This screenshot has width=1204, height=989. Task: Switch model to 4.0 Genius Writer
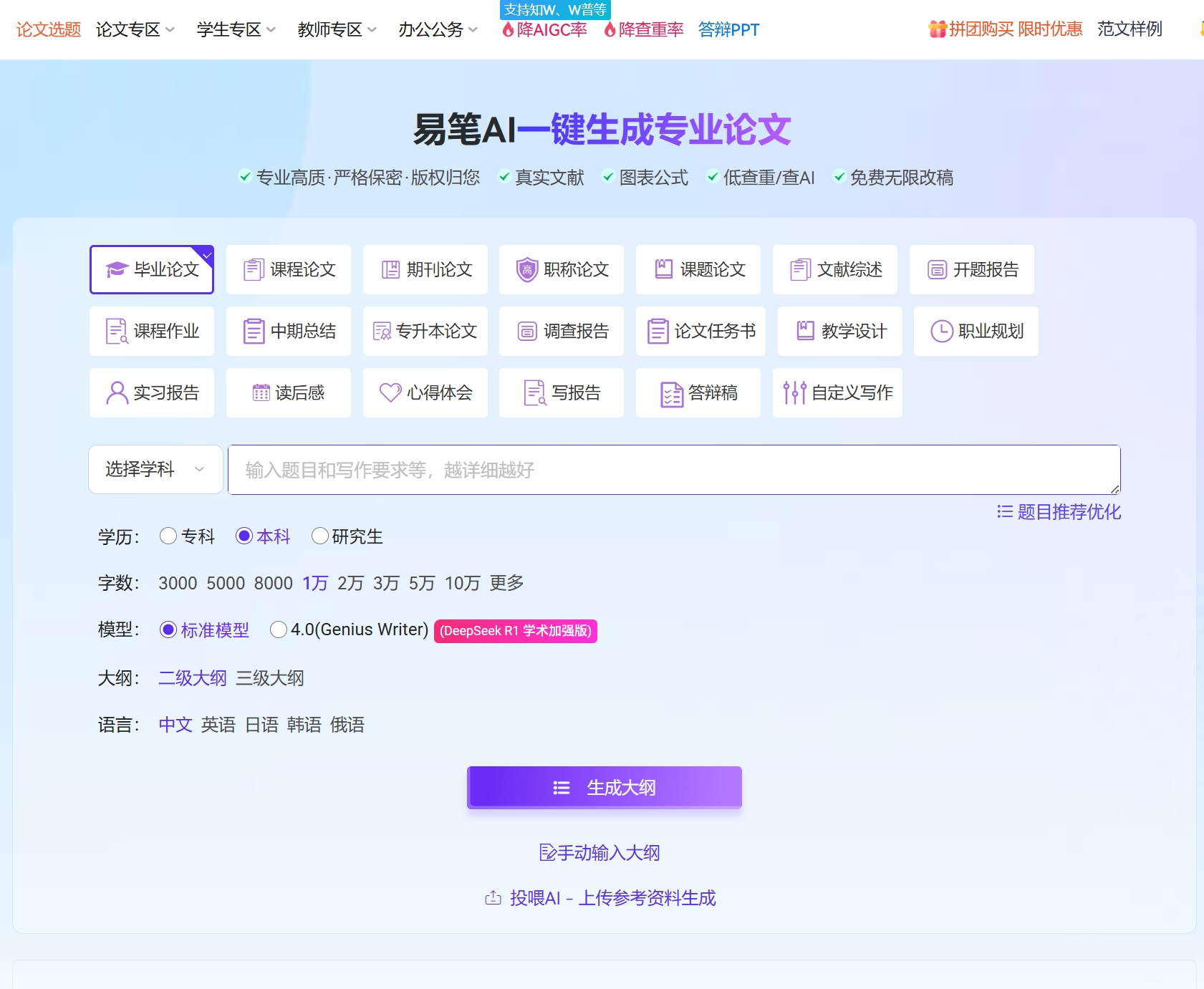[279, 629]
